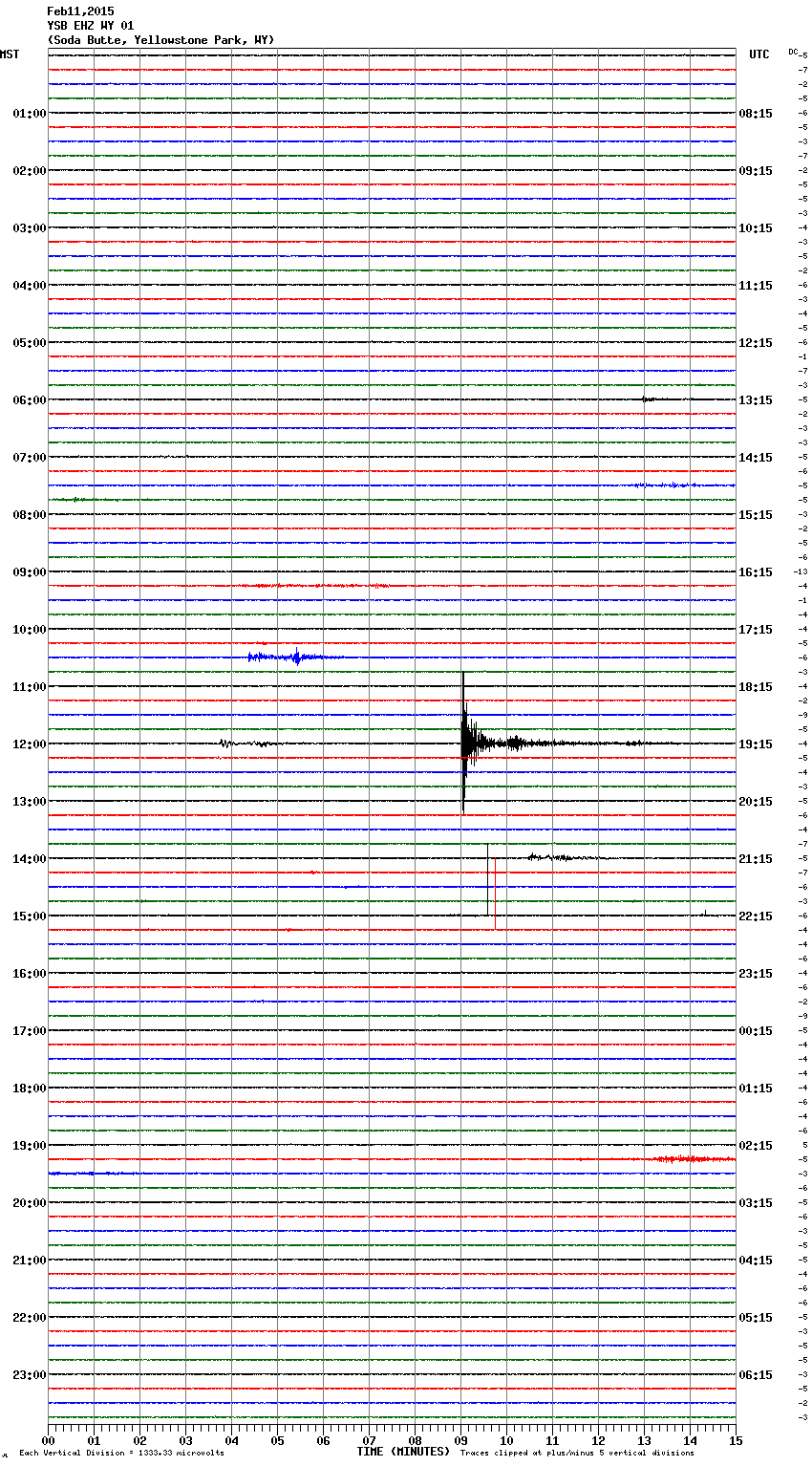Screen dimensions: 812x1466
Task: Select the '16:00' MST time label
Action: [x=29, y=974]
